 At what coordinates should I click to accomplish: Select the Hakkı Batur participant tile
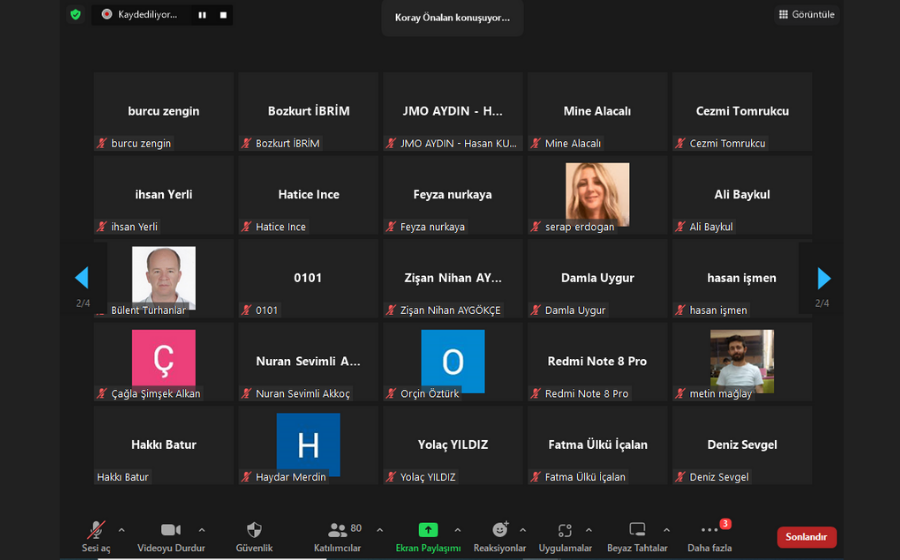tap(164, 445)
